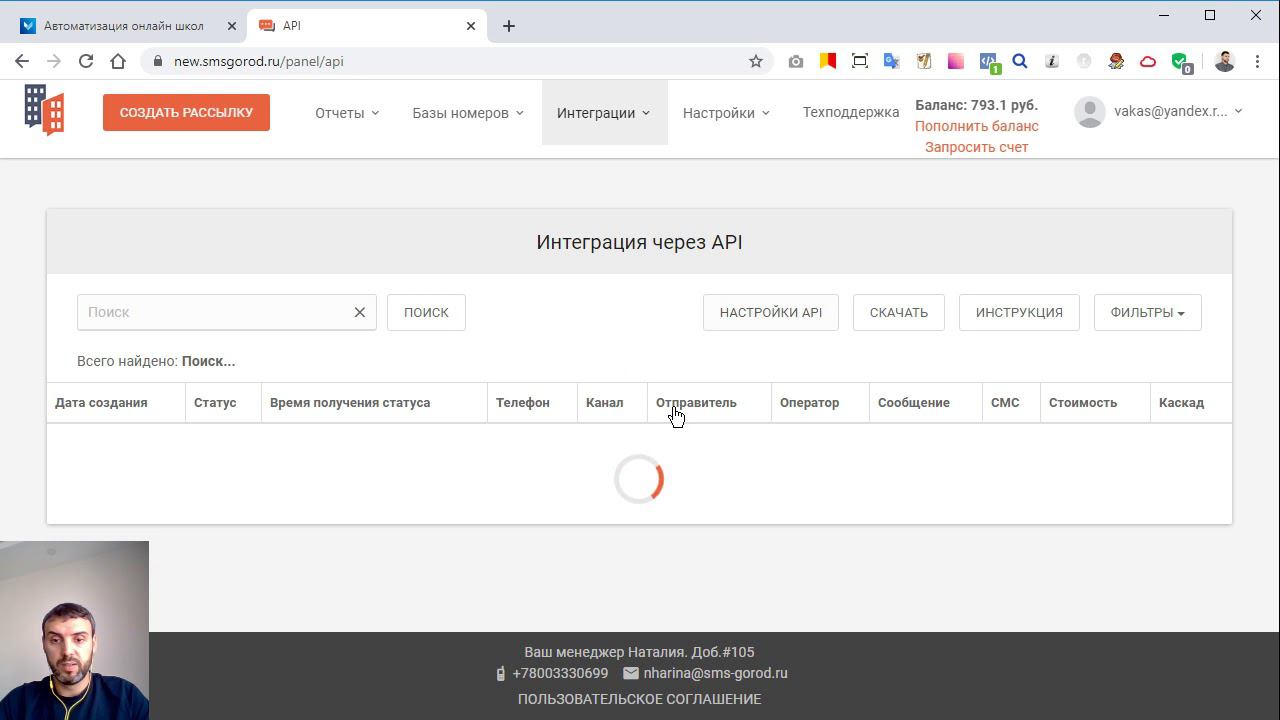The height and width of the screenshot is (720, 1280).
Task: Open the Инструкция button
Action: (x=1019, y=312)
